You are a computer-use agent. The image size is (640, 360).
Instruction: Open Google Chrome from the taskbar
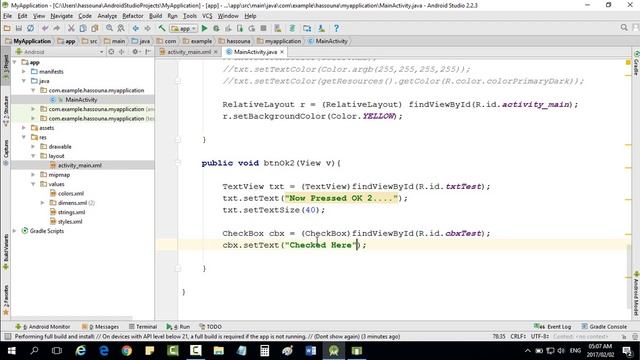tap(127, 351)
